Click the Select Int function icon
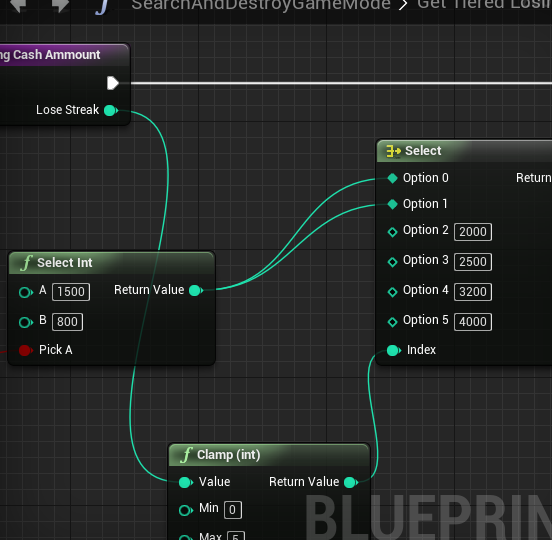552x540 pixels. [27, 263]
